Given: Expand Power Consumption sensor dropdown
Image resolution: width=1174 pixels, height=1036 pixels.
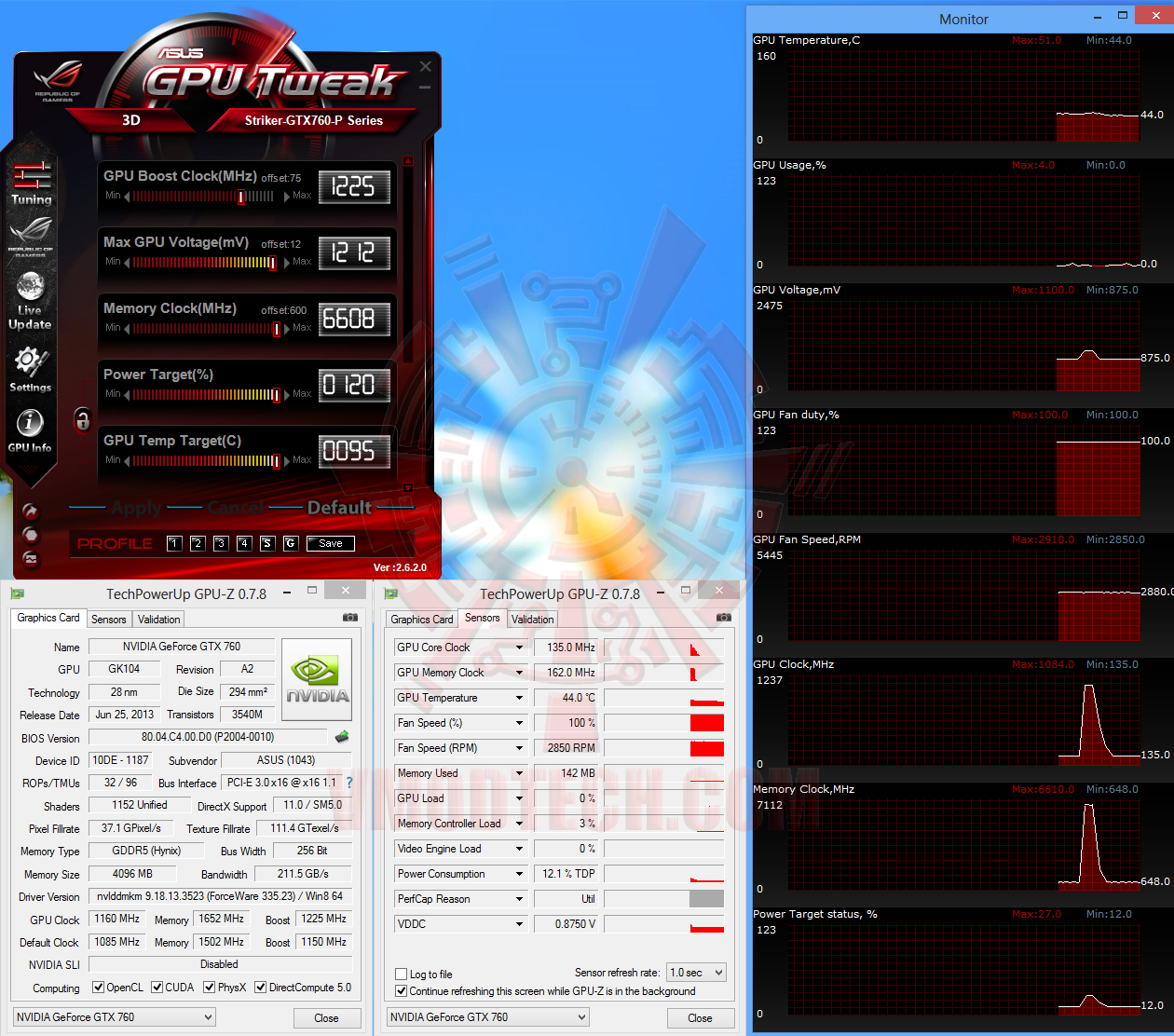Looking at the screenshot, I should coord(520,874).
